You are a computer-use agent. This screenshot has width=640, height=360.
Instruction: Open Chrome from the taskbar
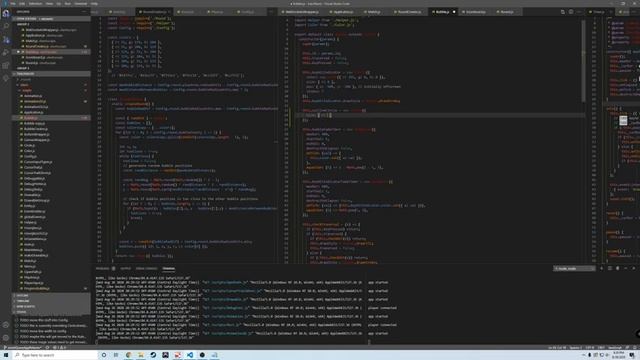coord(128,355)
